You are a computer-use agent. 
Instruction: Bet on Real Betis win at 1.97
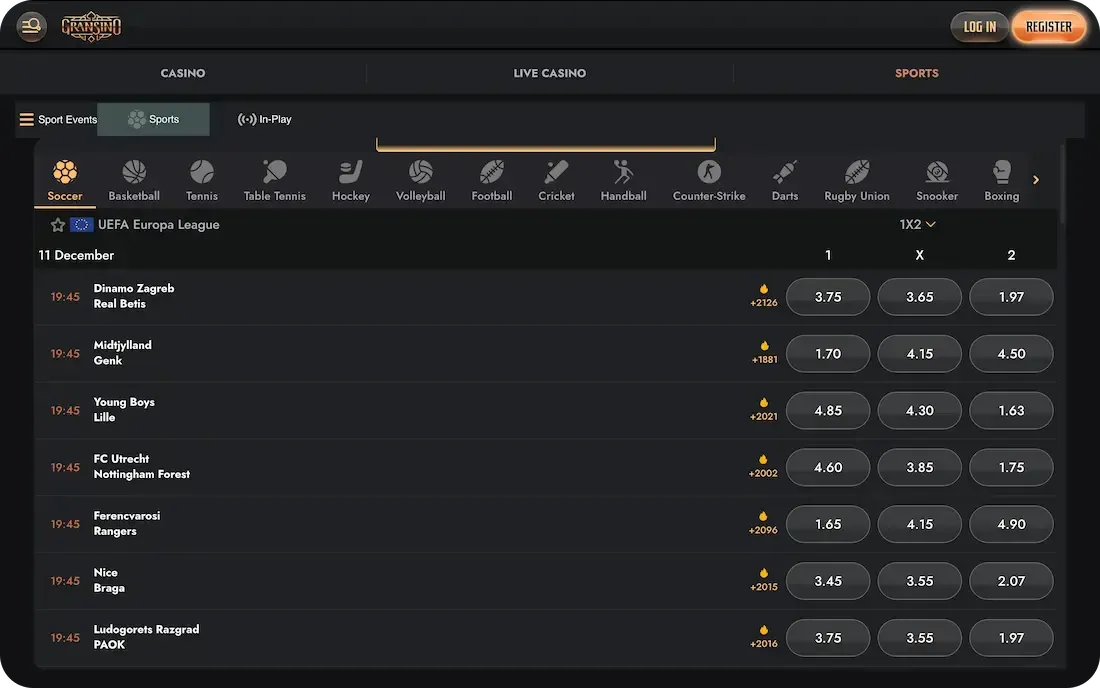coord(1011,297)
